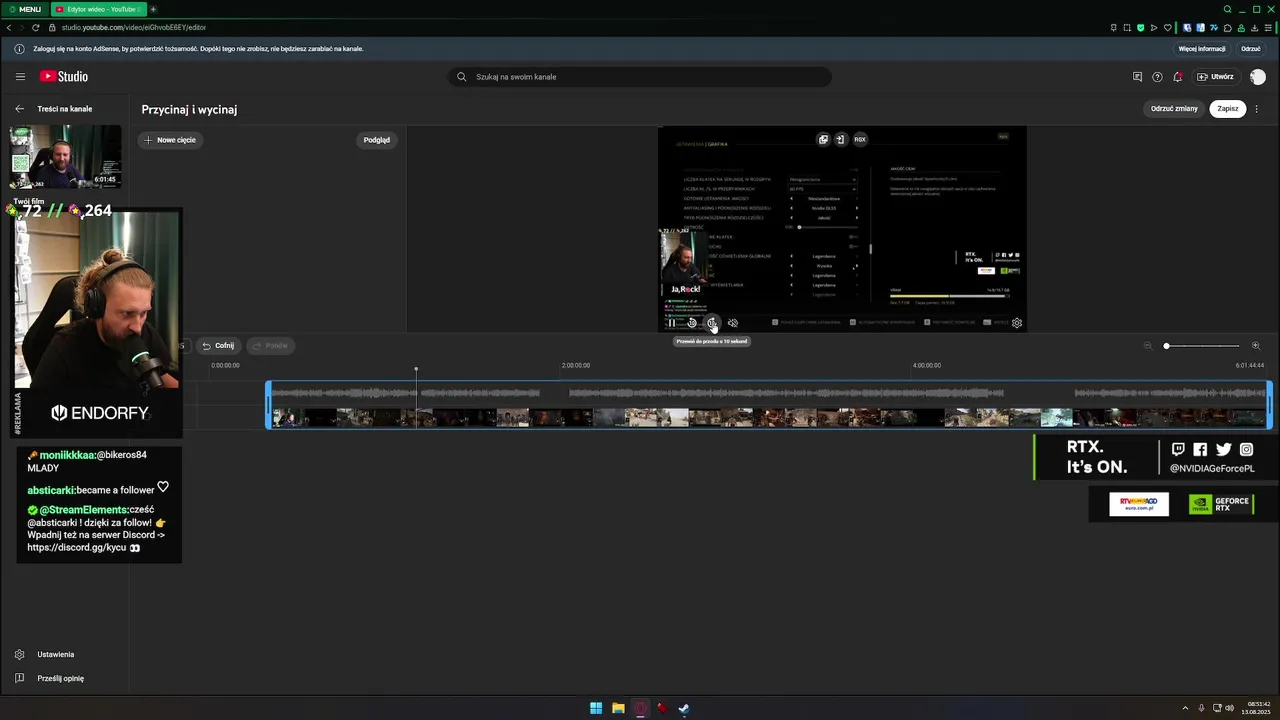Select the Edytor wideo - YouTube tab
Screen dimensions: 1280x720
coord(97,9)
